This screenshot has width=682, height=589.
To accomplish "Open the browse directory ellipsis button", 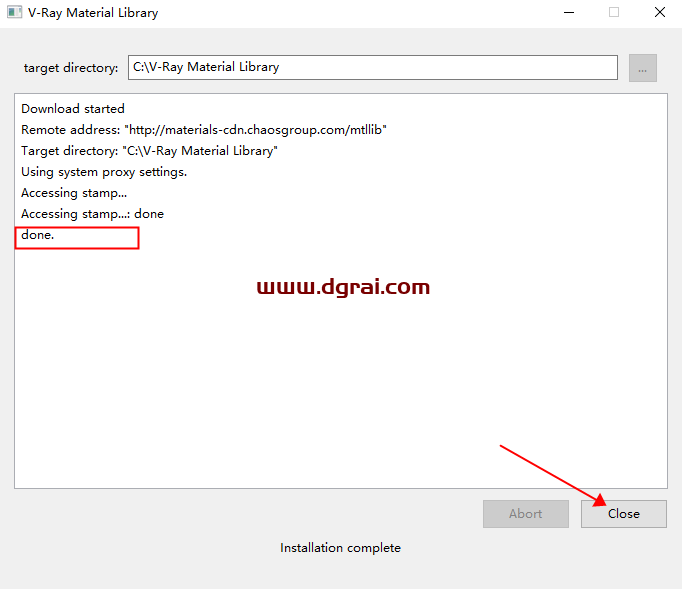I will 642,68.
